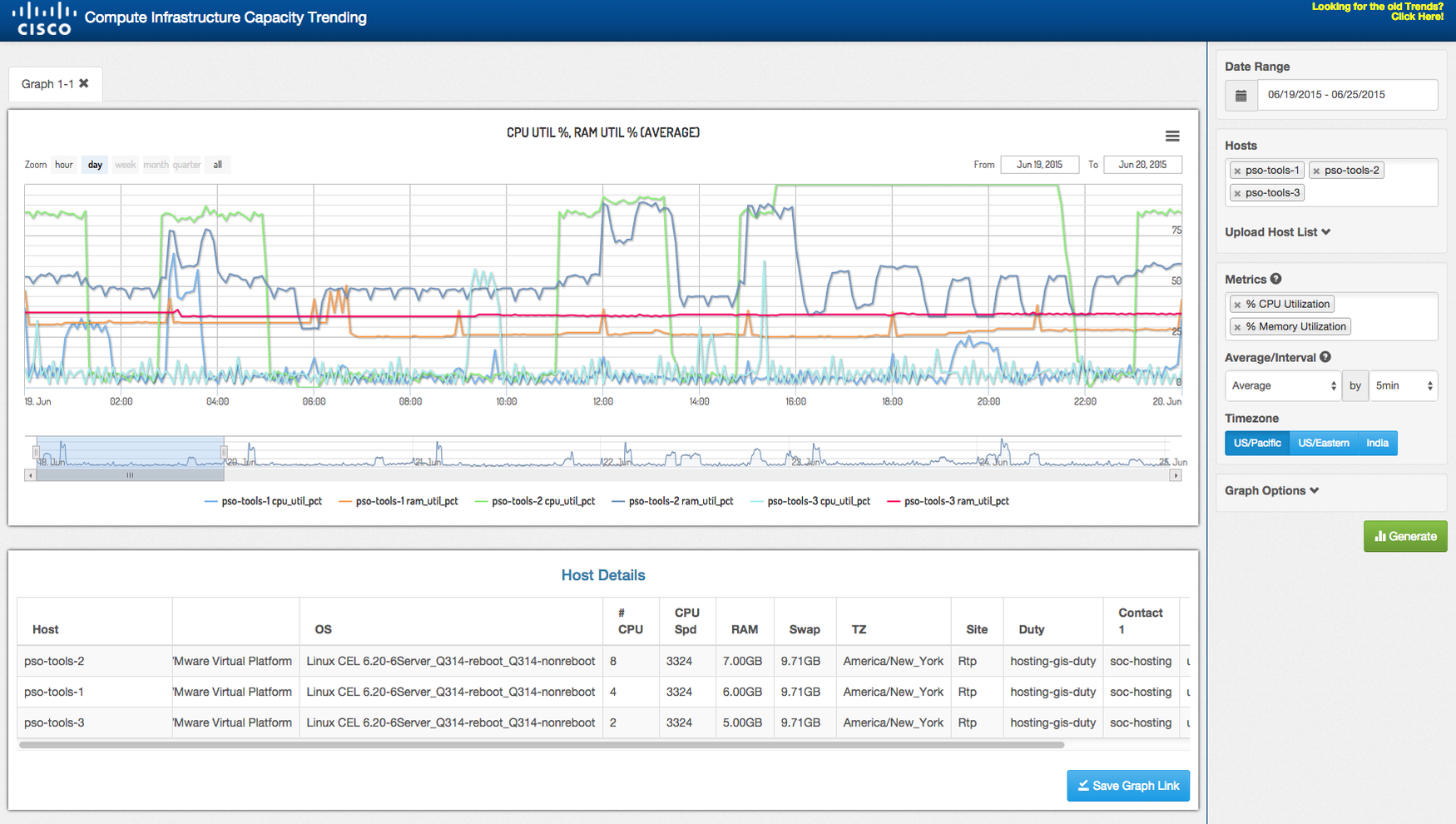Open the chart hamburger context menu
1456x824 pixels.
click(1172, 136)
